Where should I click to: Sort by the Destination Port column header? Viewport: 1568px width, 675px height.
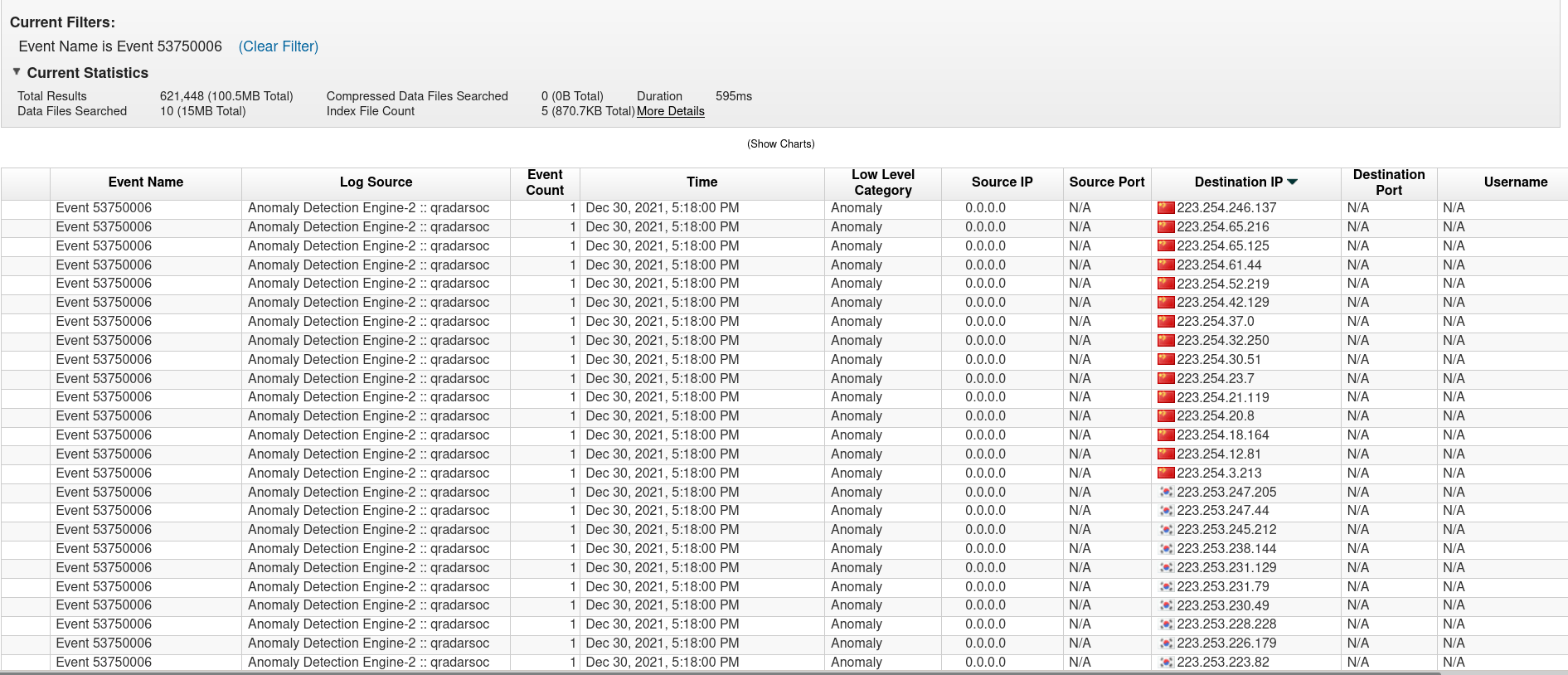pyautogui.click(x=1389, y=182)
